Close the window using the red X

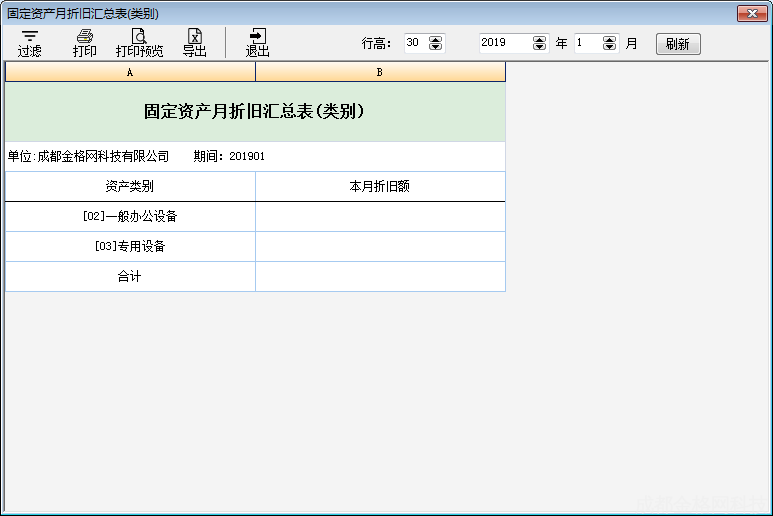(x=751, y=13)
